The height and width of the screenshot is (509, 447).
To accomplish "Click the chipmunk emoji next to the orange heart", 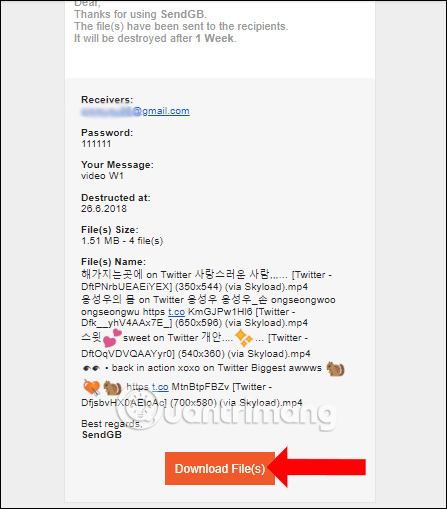I will click(112, 388).
